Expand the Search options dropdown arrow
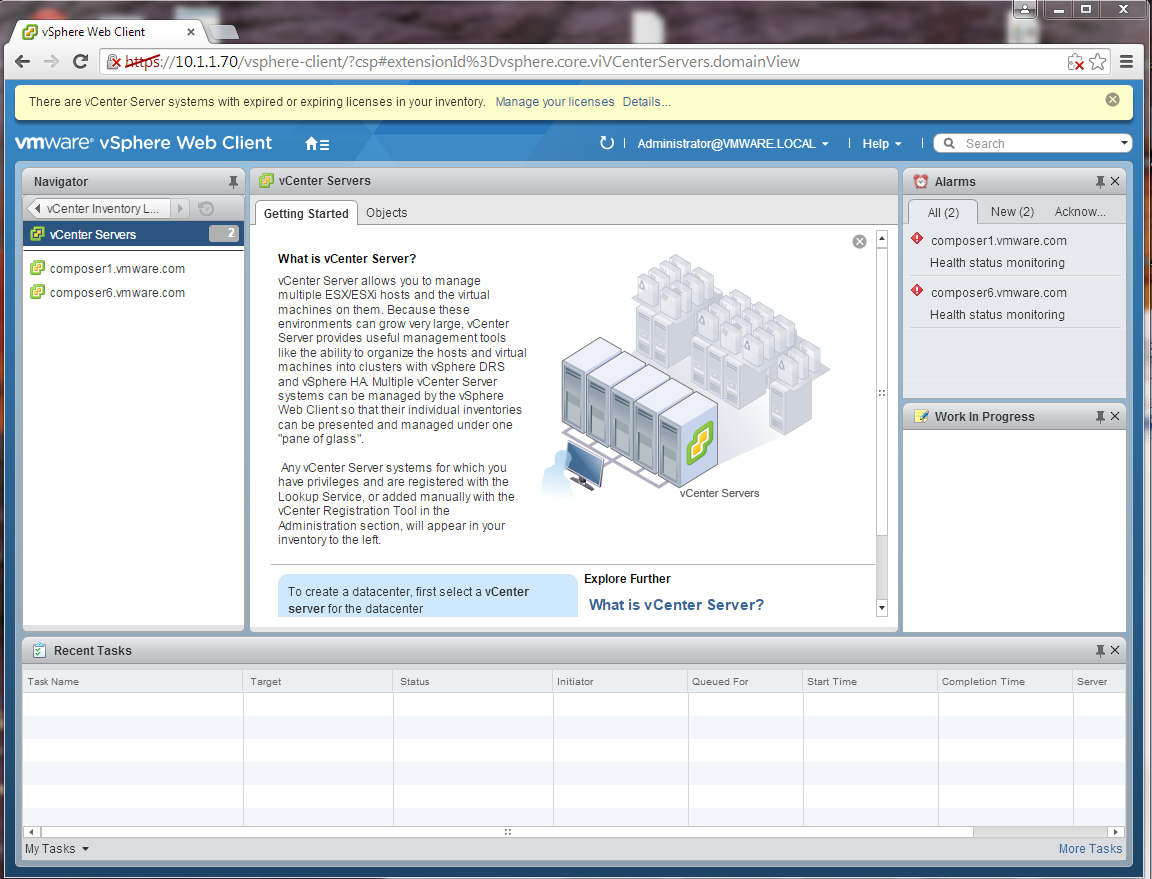Viewport: 1152px width, 879px height. [1124, 143]
